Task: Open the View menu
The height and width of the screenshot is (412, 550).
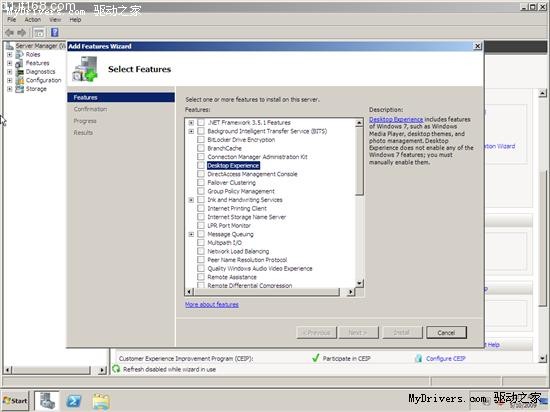Action: (55, 20)
